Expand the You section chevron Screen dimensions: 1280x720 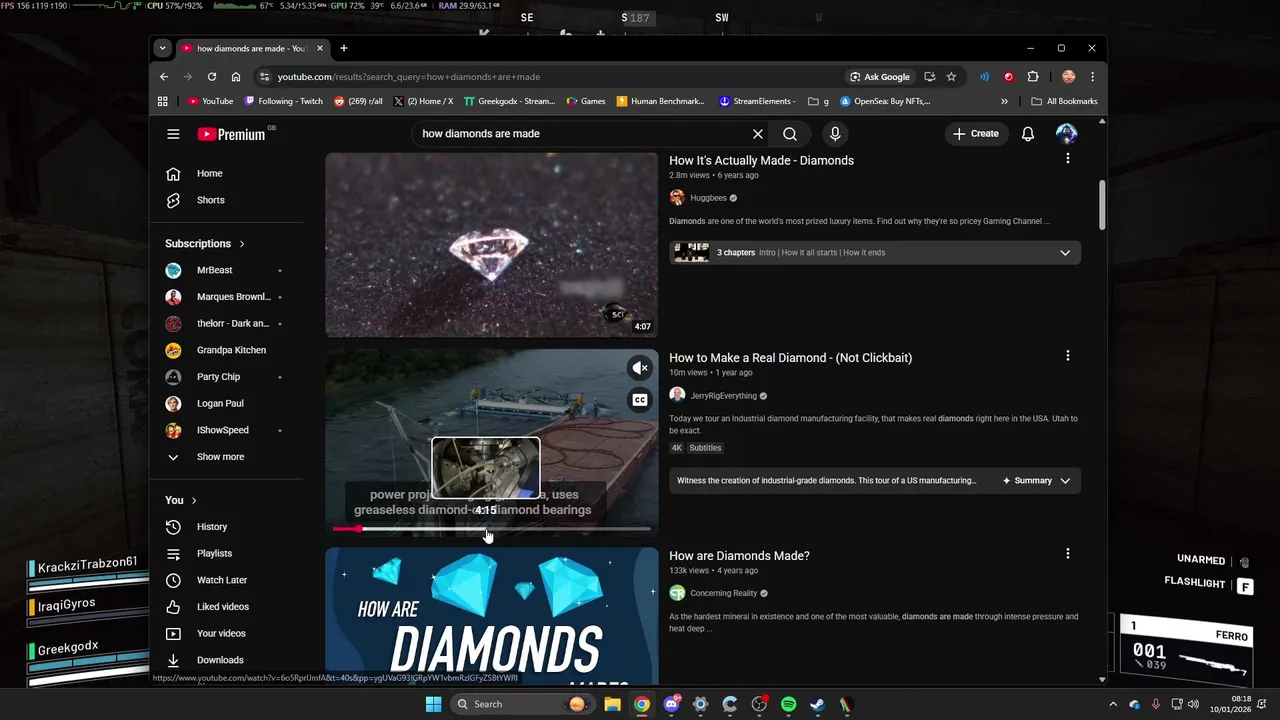194,500
